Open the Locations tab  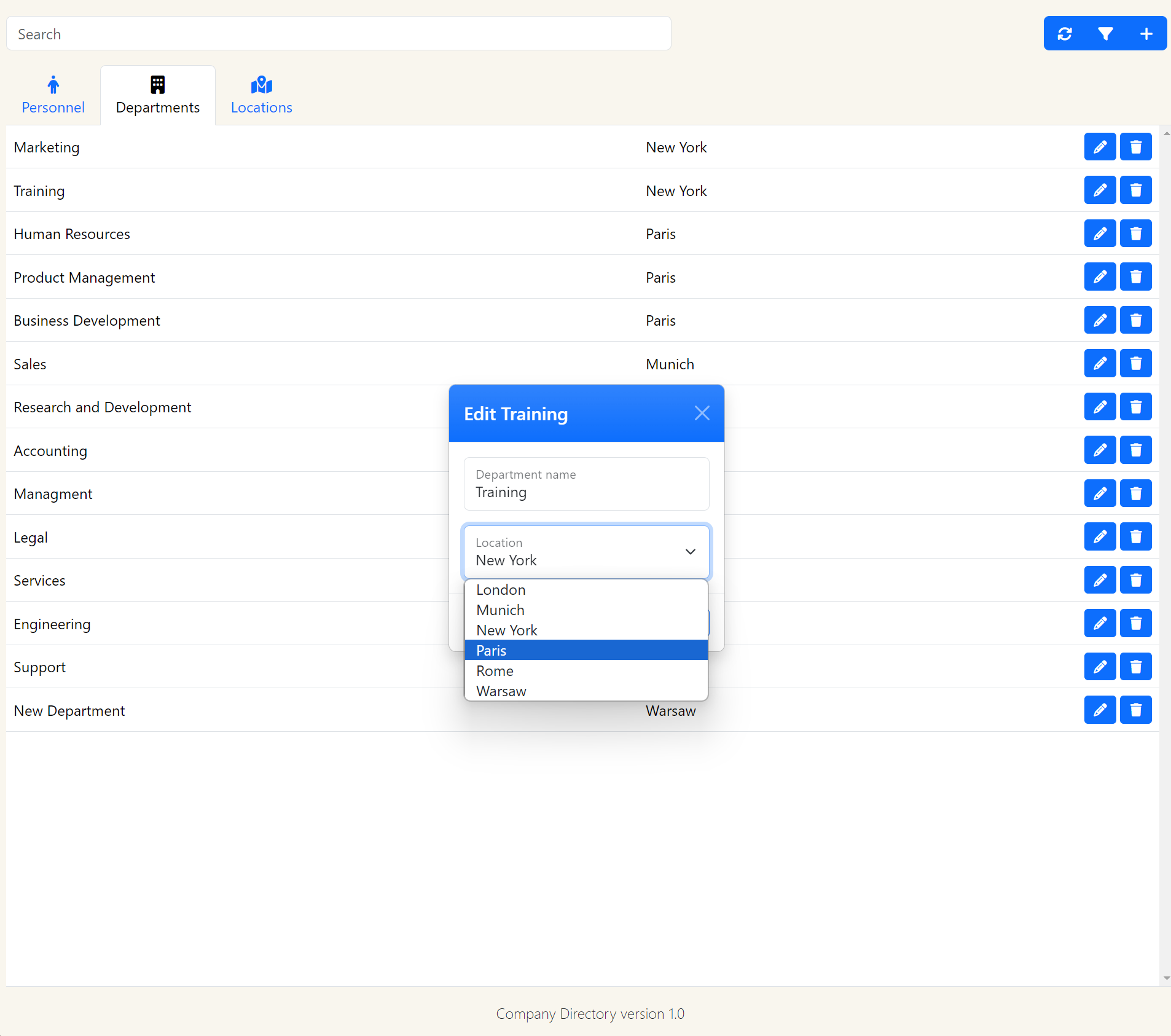(x=261, y=95)
